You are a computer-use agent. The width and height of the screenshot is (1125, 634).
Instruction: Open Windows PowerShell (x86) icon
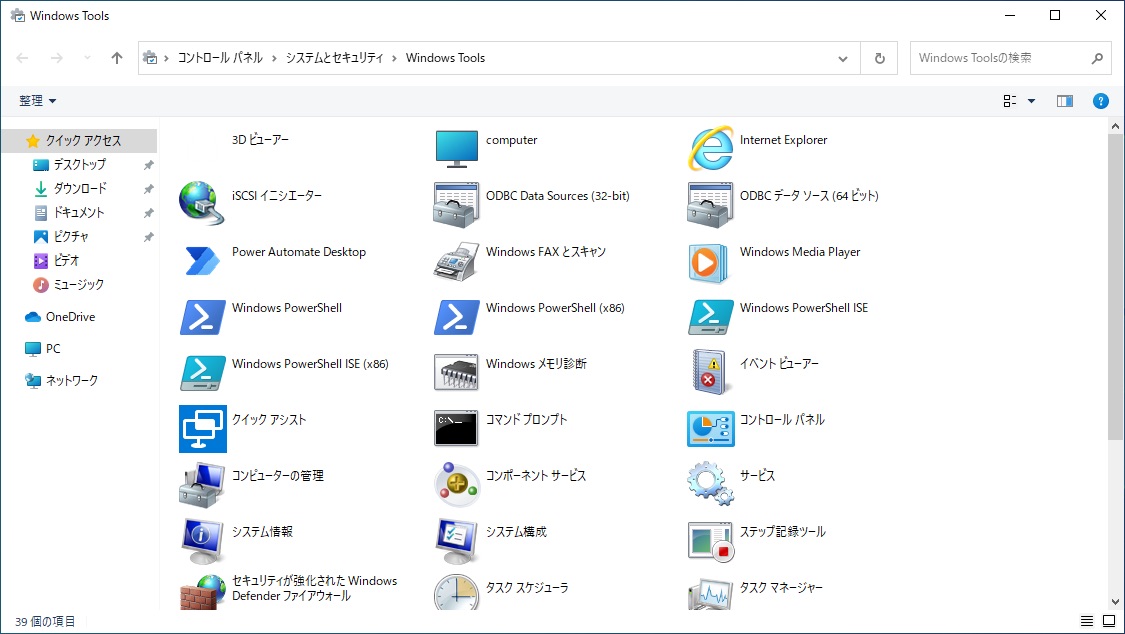click(456, 317)
